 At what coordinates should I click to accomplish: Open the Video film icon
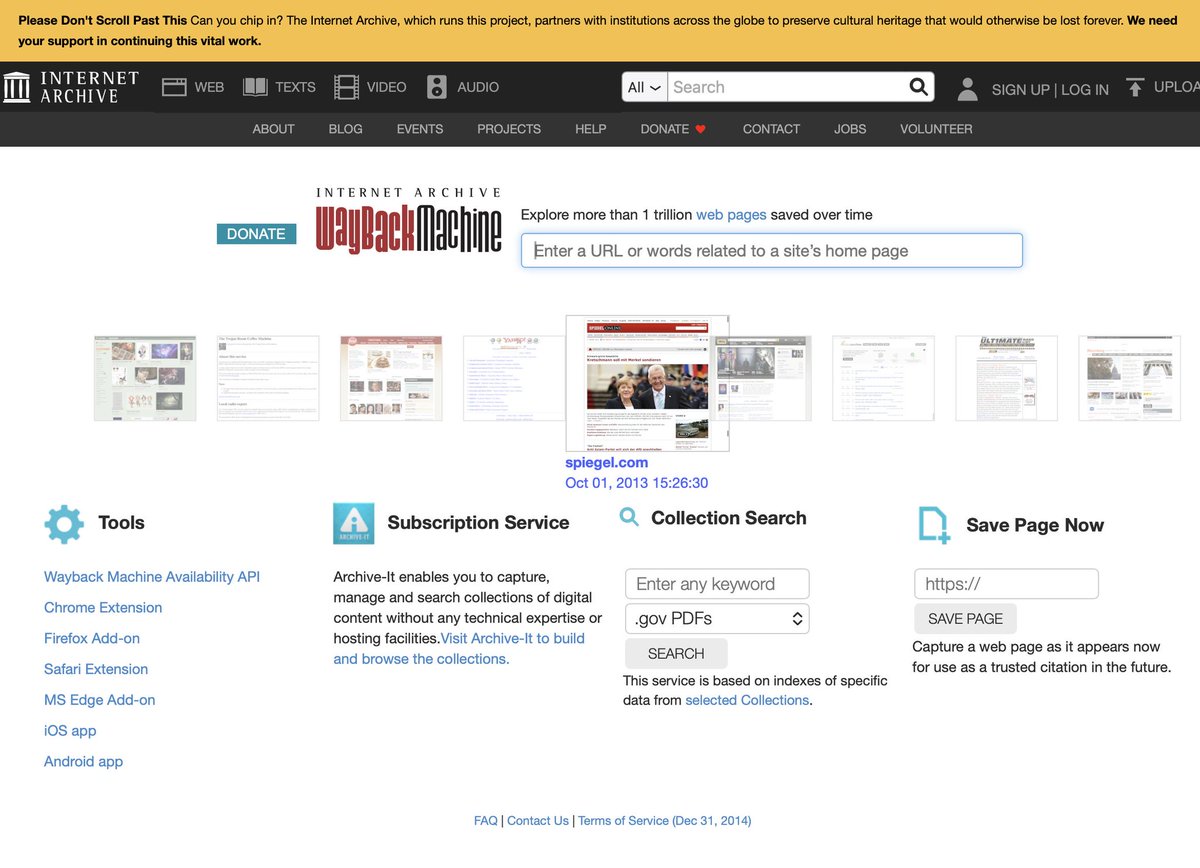(x=346, y=87)
